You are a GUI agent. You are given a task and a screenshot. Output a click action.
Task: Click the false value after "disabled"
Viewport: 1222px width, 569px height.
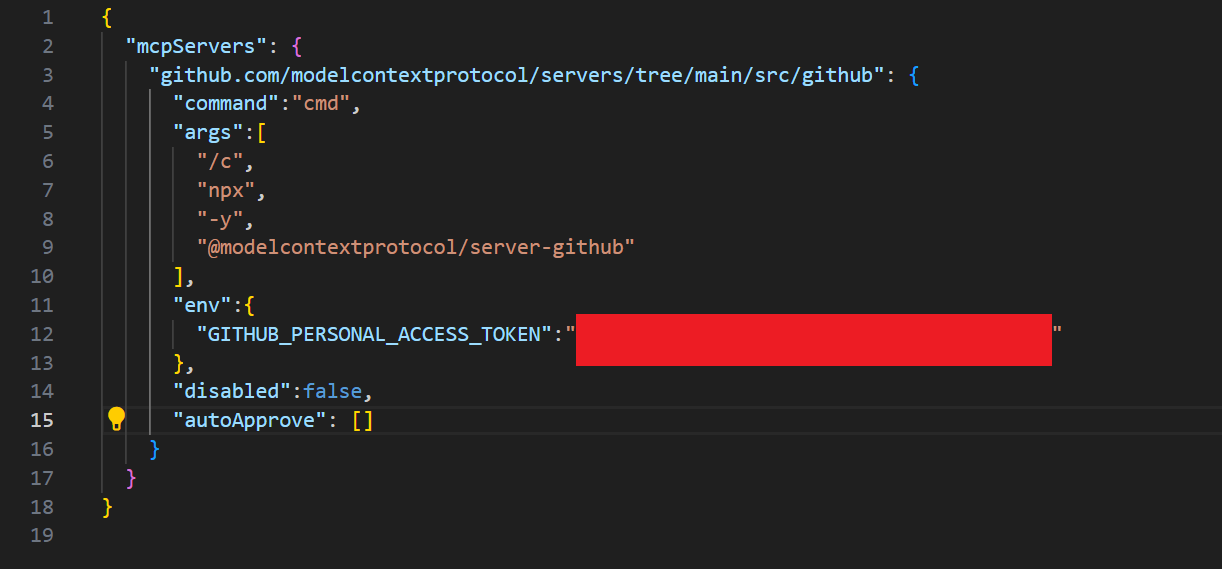[334, 391]
